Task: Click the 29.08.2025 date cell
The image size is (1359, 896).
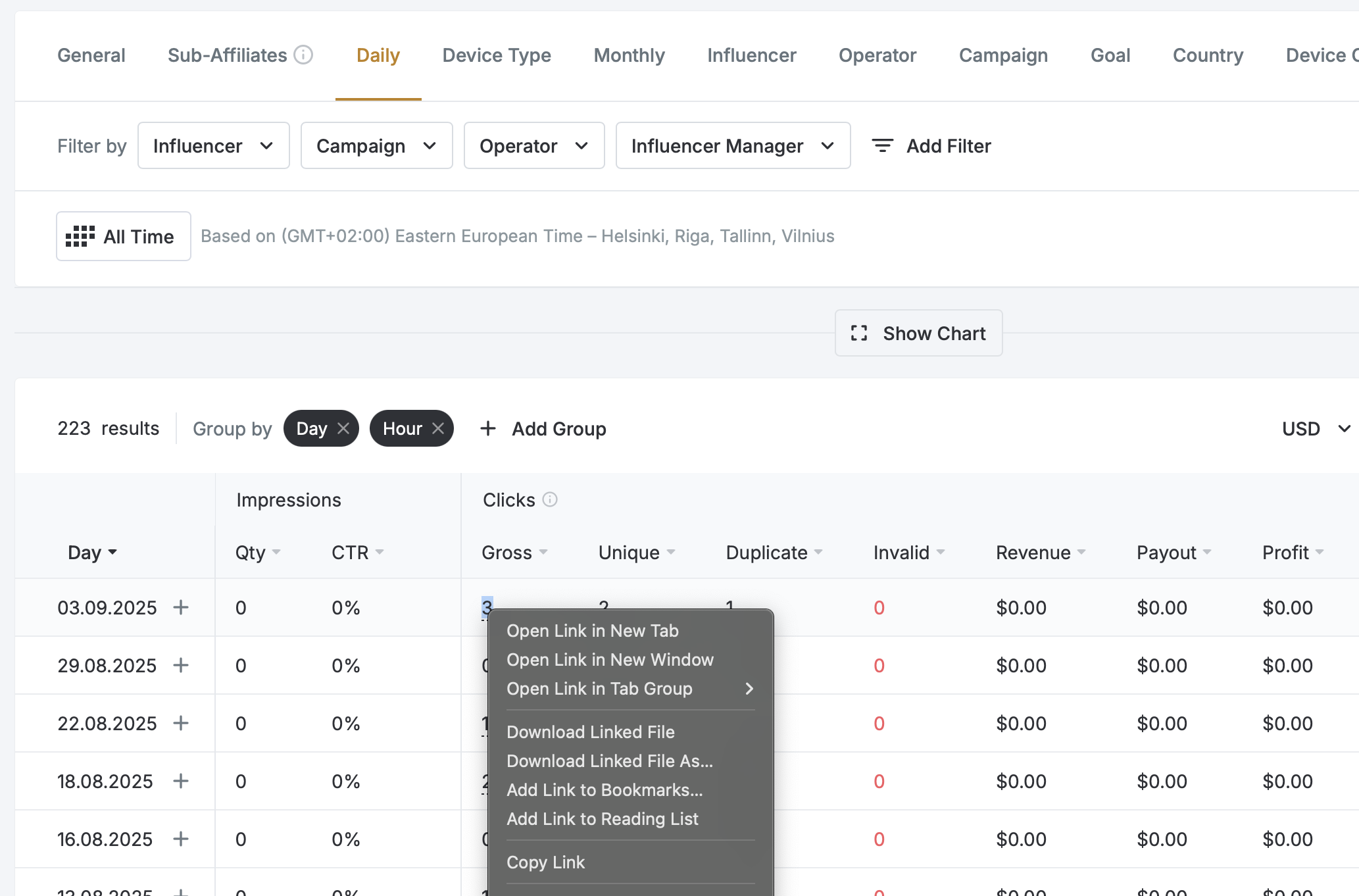Action: coord(107,666)
